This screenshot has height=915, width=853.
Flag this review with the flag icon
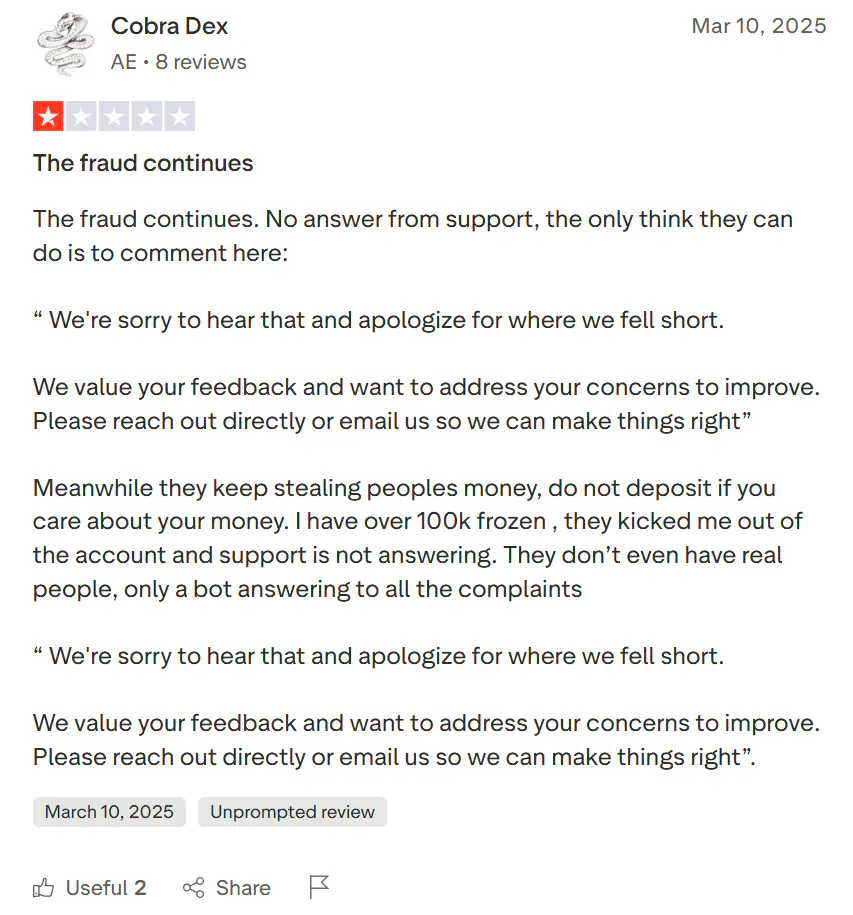[319, 887]
